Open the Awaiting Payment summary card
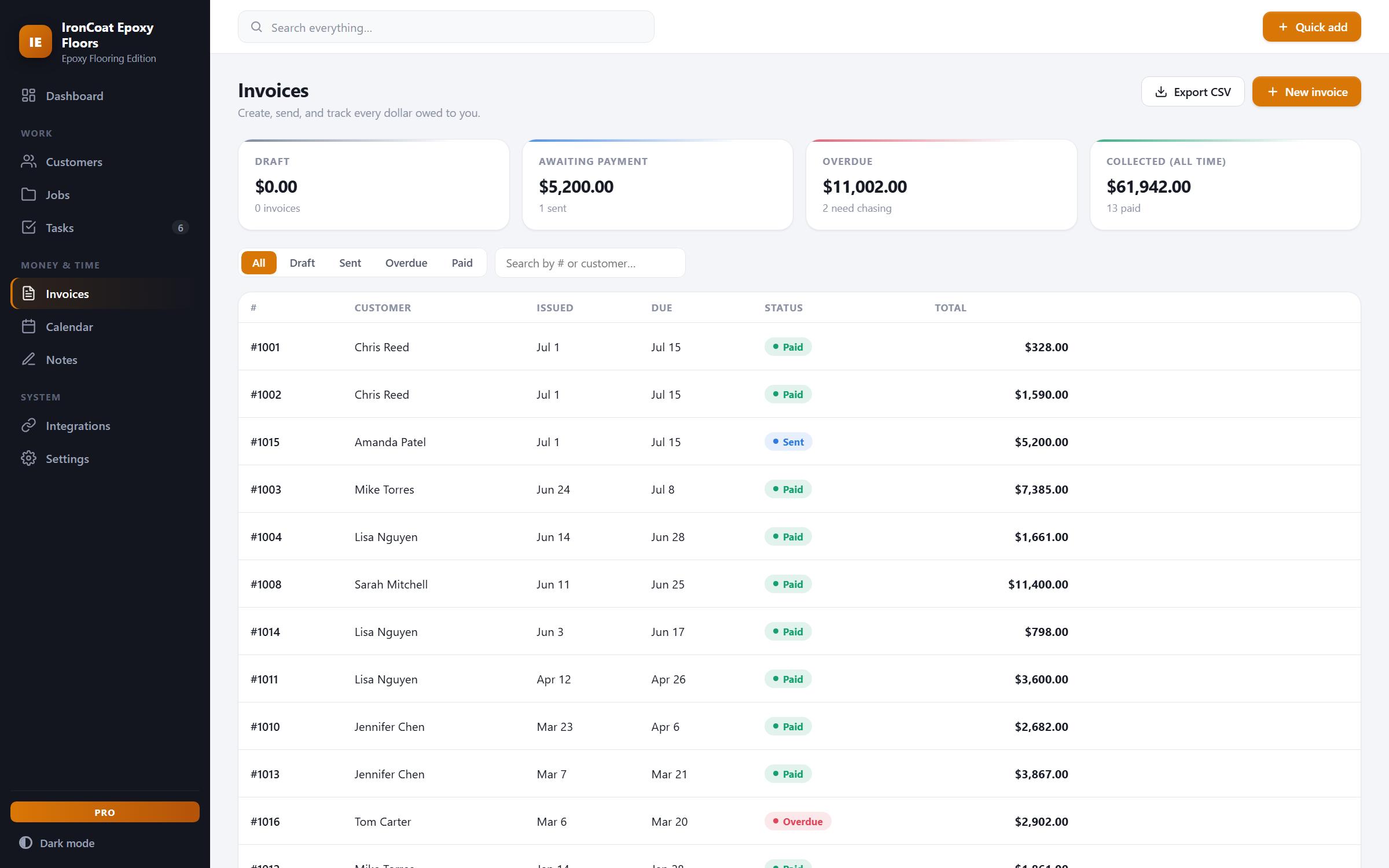This screenshot has width=1389, height=868. pyautogui.click(x=657, y=185)
